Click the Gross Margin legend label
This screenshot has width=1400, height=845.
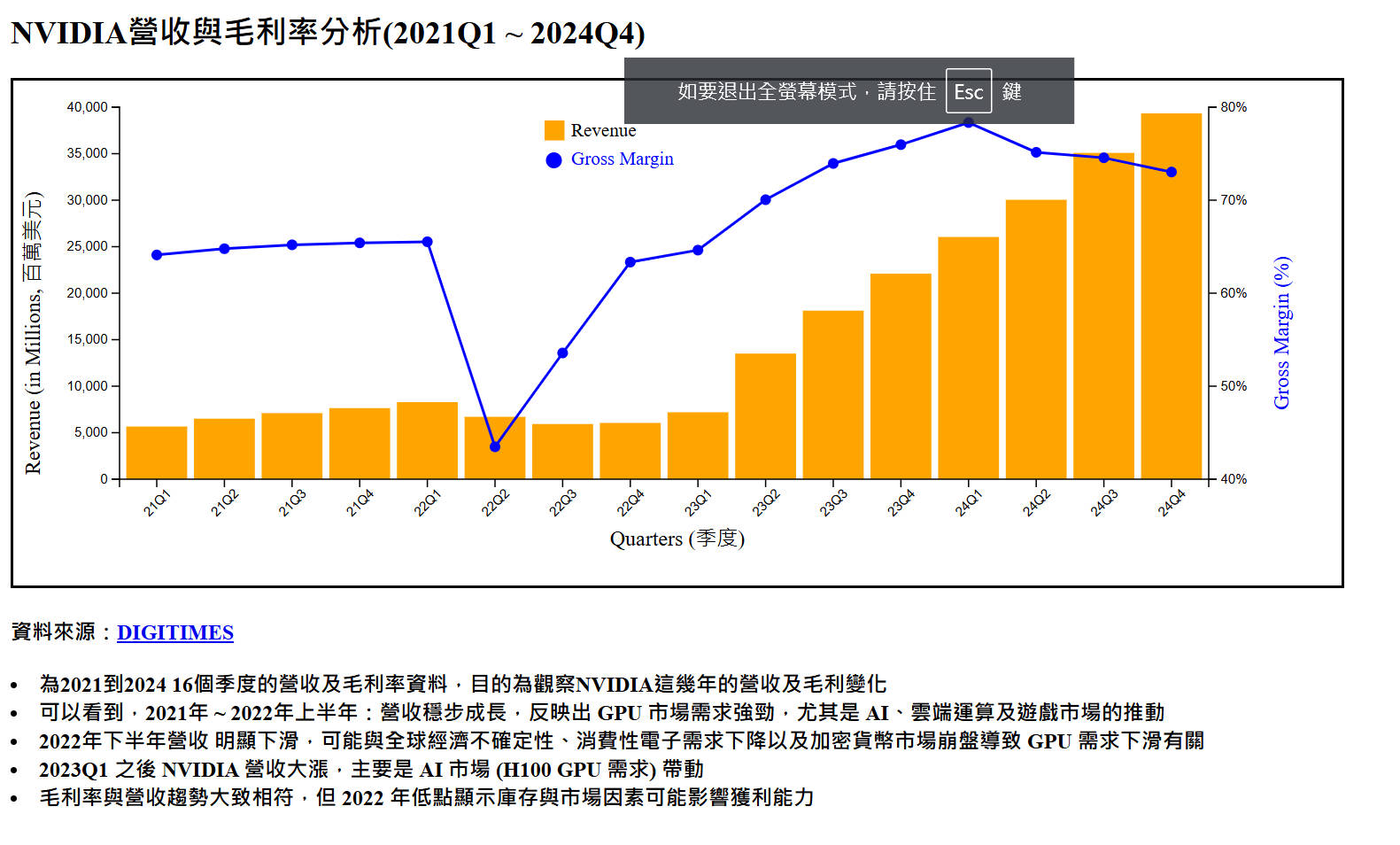point(623,159)
